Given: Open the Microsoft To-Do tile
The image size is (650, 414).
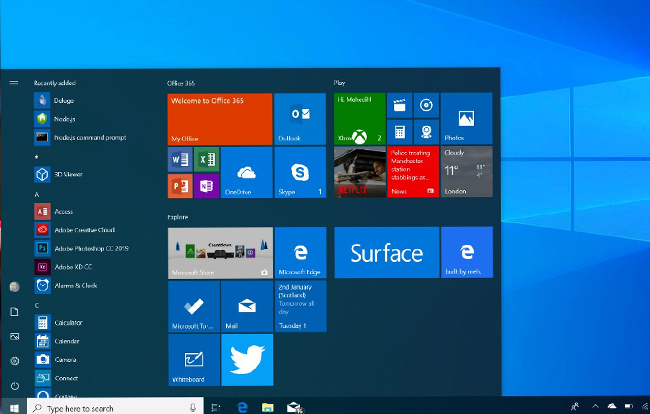Looking at the screenshot, I should 194,306.
